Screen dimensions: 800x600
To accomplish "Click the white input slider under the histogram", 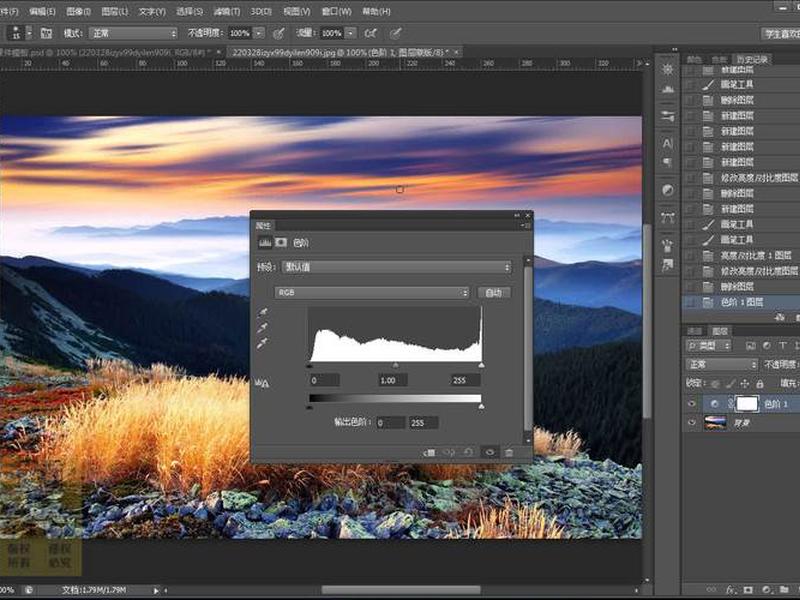I will click(x=481, y=365).
